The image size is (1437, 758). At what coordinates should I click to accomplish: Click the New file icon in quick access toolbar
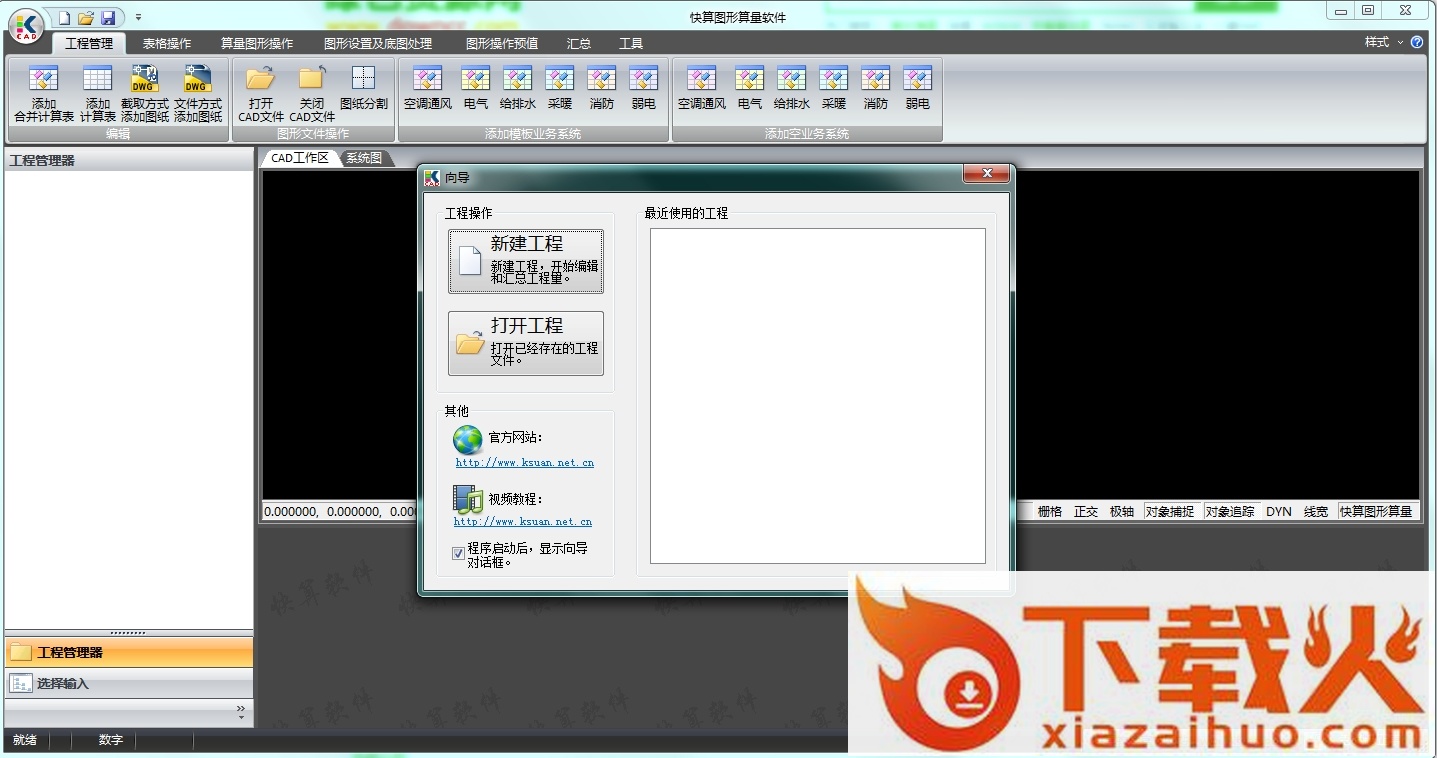pyautogui.click(x=64, y=18)
